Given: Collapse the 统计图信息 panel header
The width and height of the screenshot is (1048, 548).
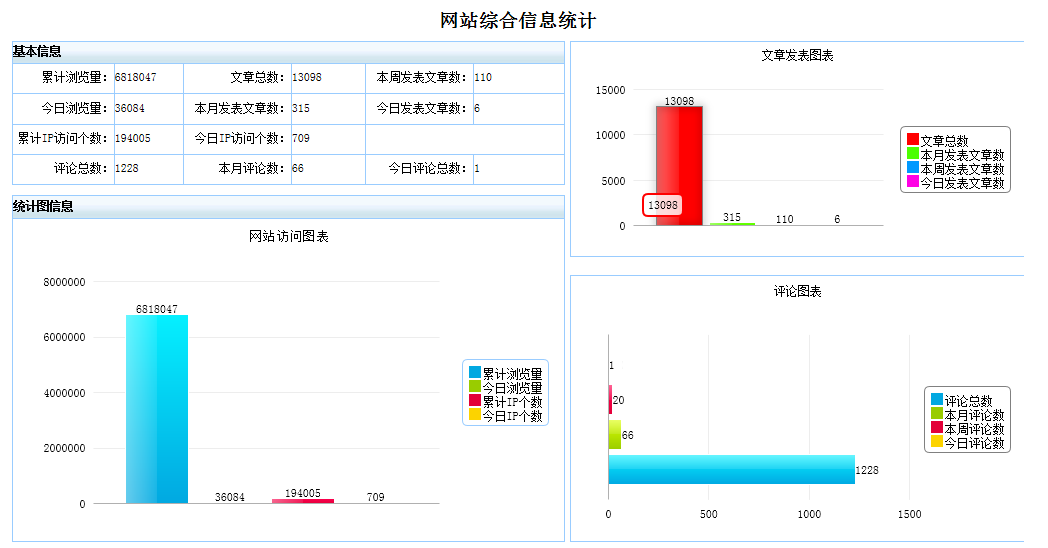Looking at the screenshot, I should click(288, 207).
